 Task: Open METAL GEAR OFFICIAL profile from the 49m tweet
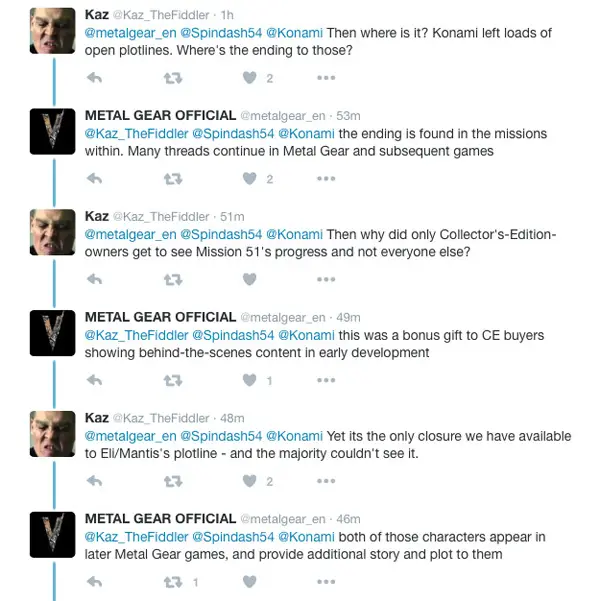[x=160, y=317]
